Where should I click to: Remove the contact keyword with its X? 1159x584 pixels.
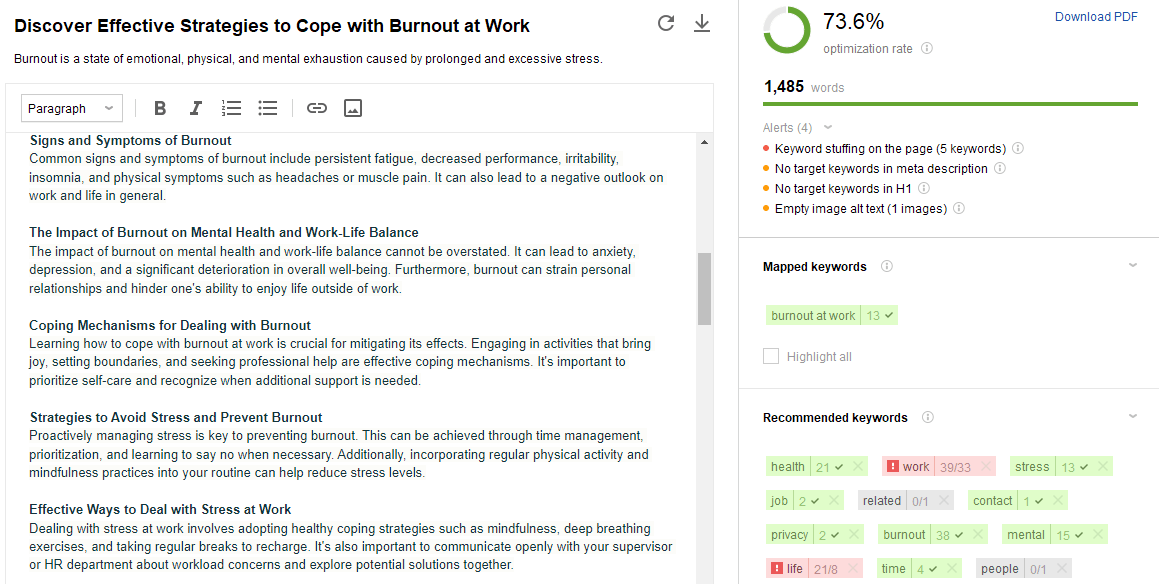[x=1058, y=500]
